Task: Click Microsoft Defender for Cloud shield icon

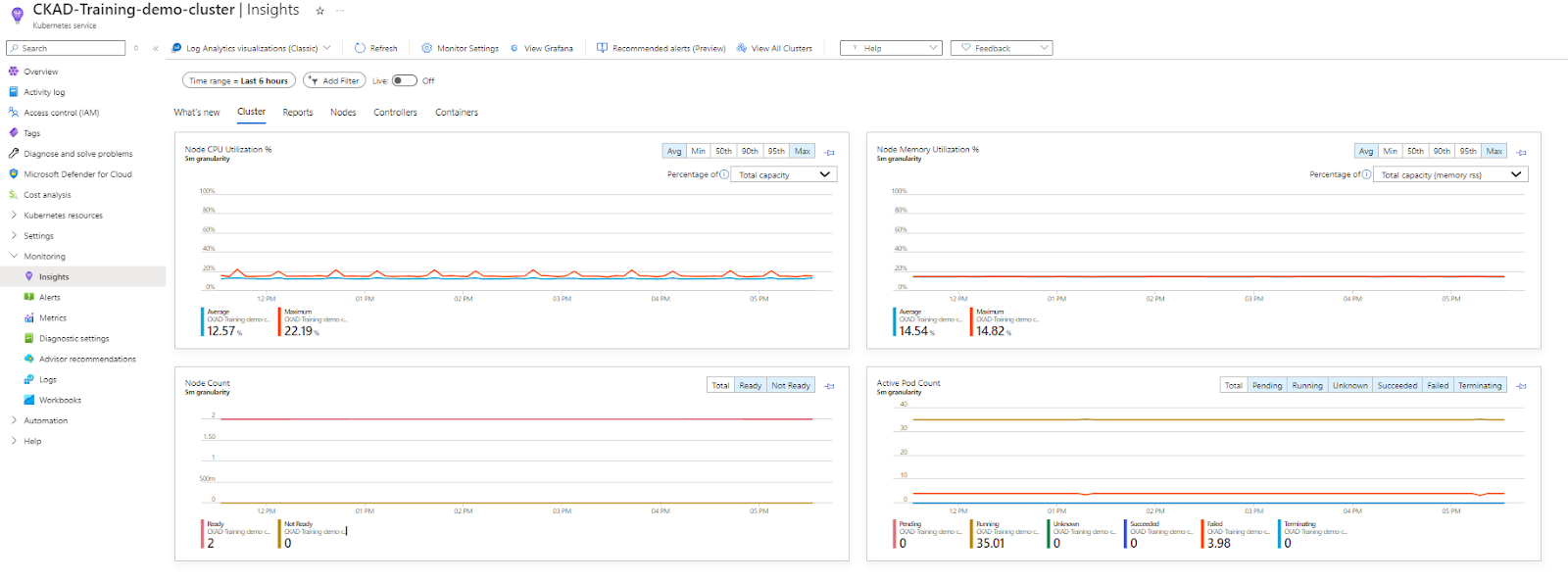Action: coord(14,174)
